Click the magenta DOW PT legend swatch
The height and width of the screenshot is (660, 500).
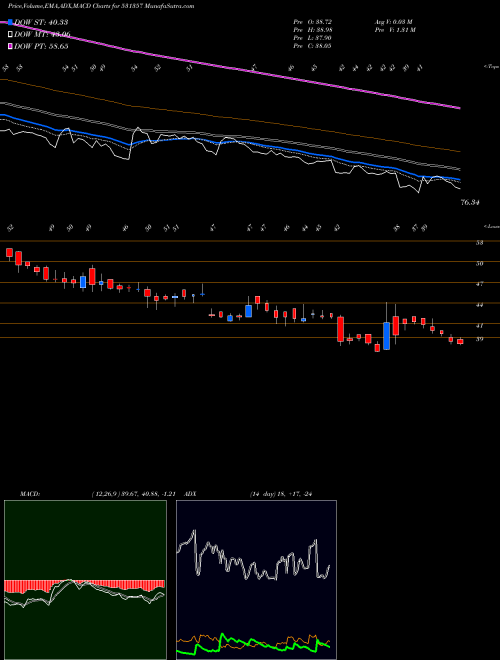[x=10, y=46]
